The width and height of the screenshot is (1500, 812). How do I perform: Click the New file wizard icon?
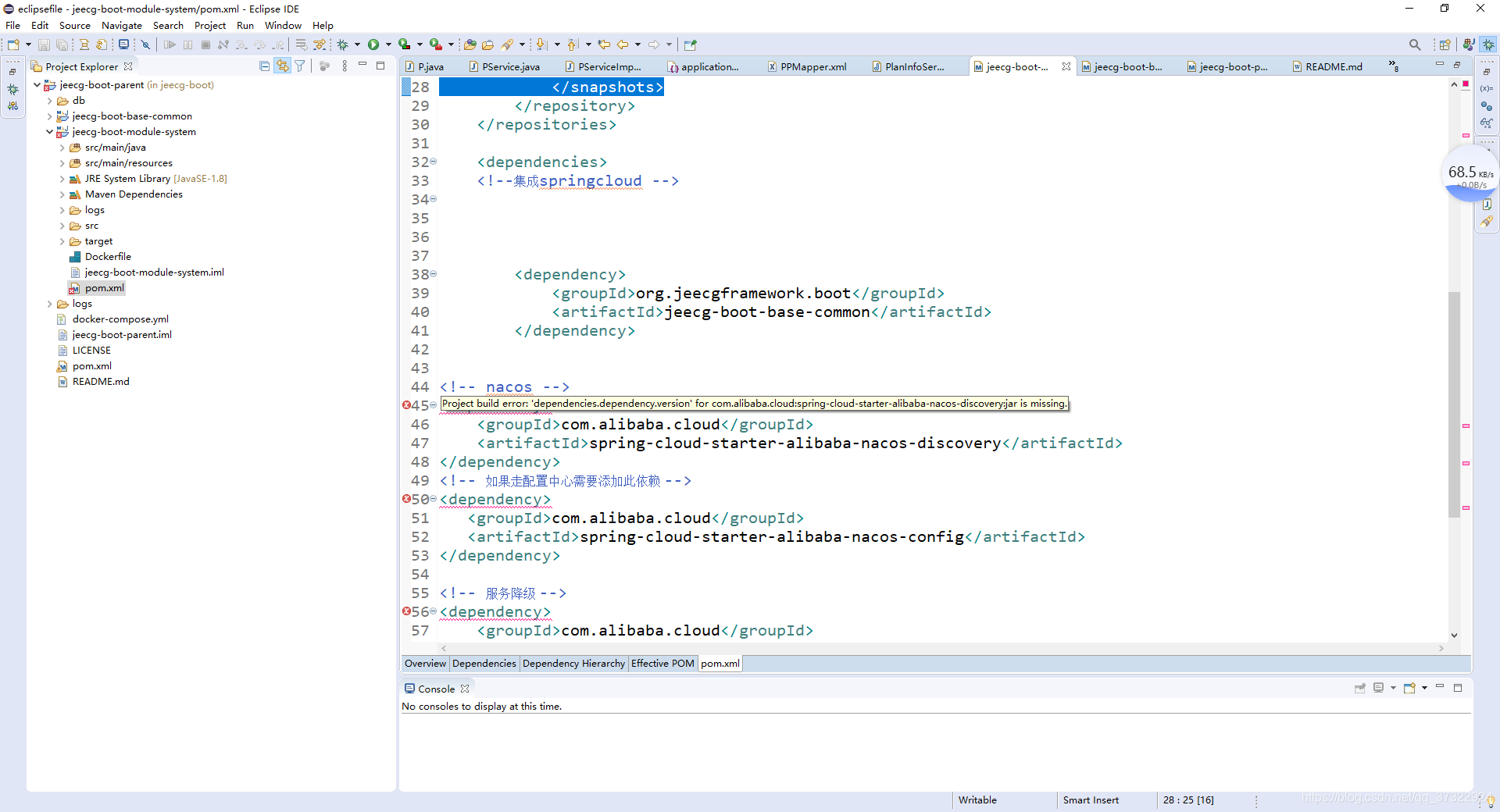click(13, 45)
